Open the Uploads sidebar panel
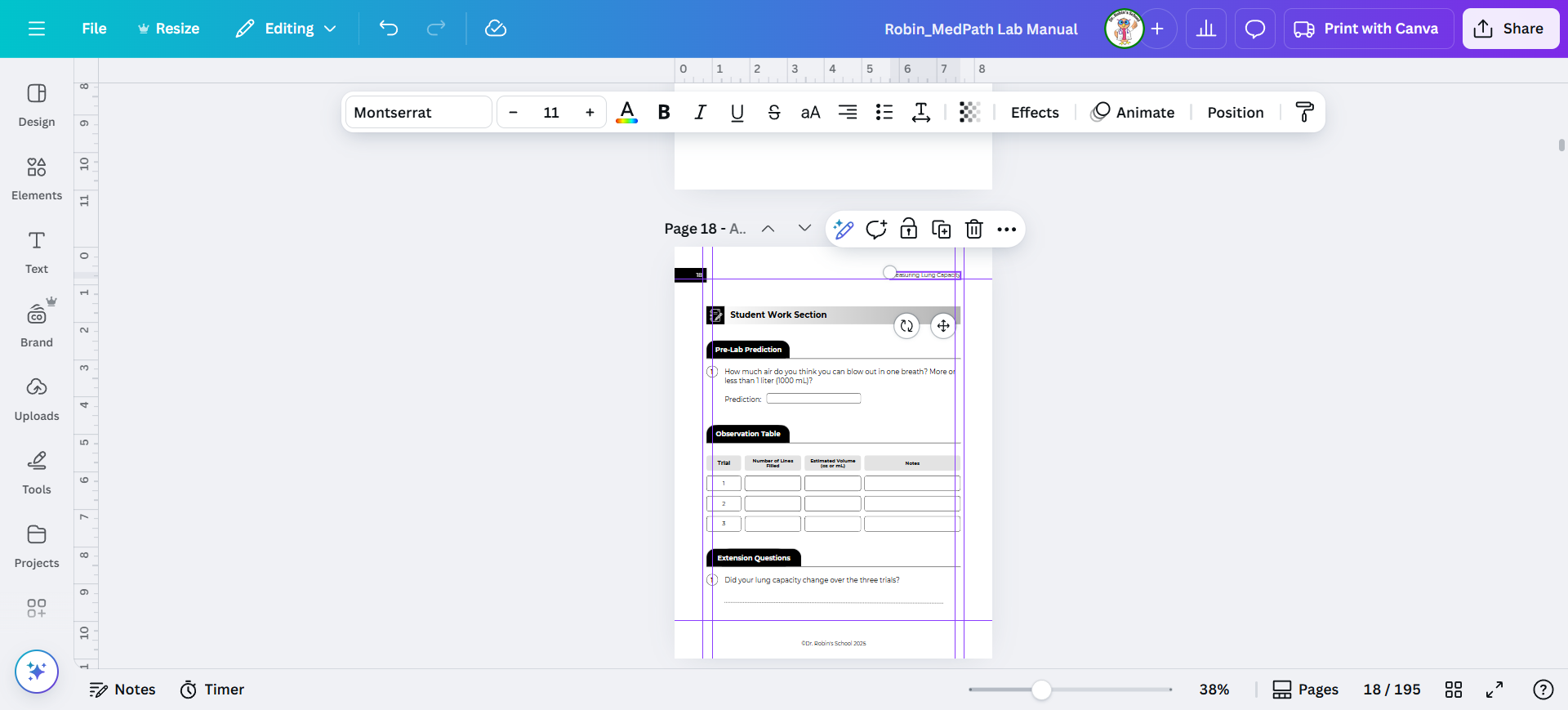The width and height of the screenshot is (1568, 710). point(37,399)
